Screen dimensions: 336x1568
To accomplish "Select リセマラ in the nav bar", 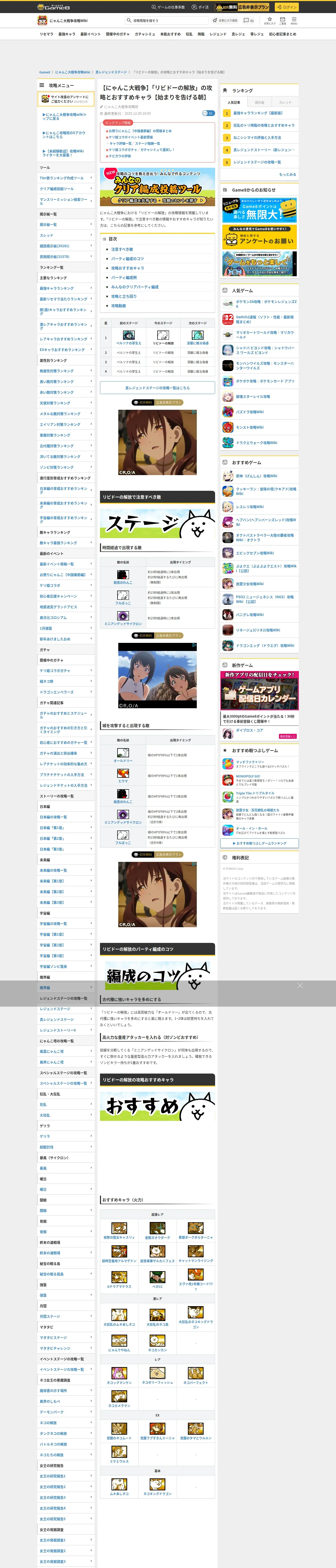I will [x=46, y=34].
